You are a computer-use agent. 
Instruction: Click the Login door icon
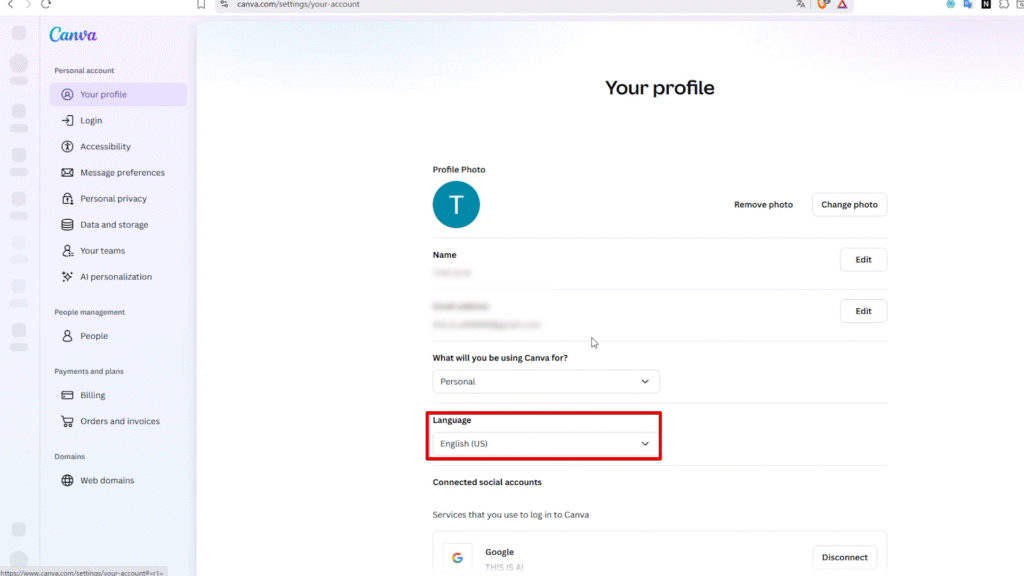pyautogui.click(x=67, y=120)
